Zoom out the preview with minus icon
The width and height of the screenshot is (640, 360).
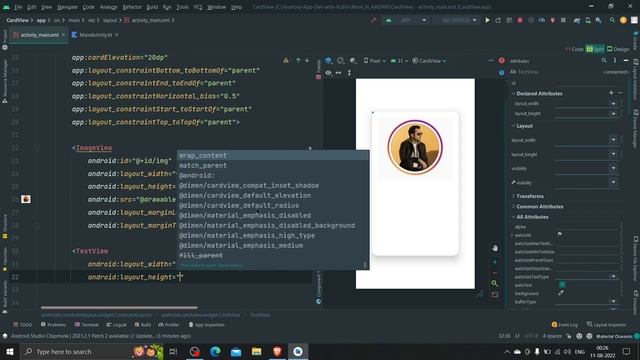(495, 273)
